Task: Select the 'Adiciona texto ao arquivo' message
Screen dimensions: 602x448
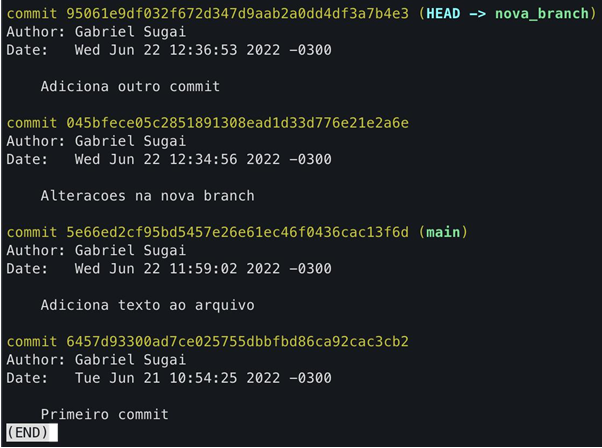Action: [x=147, y=305]
